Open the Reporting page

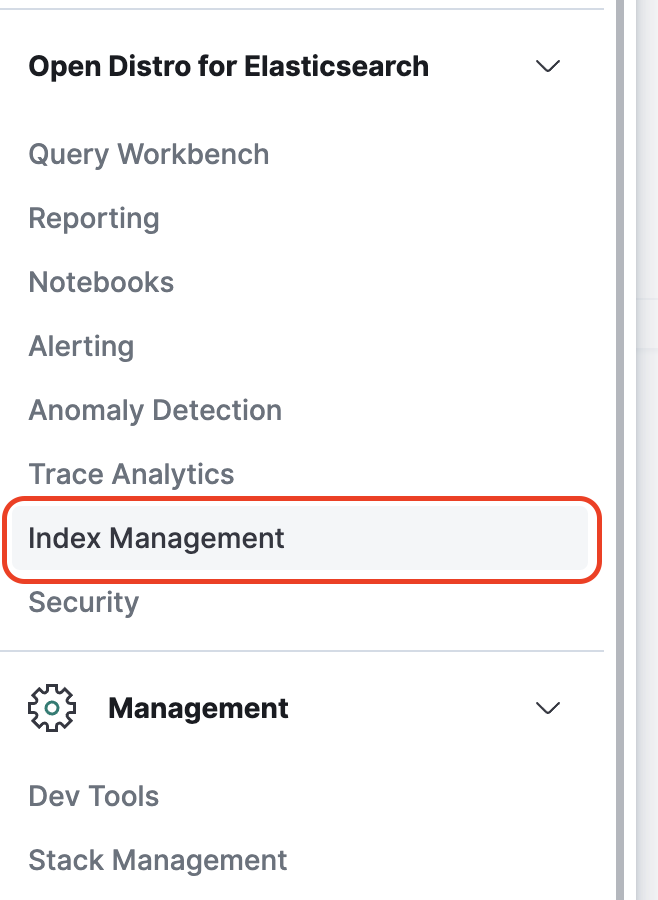94,219
